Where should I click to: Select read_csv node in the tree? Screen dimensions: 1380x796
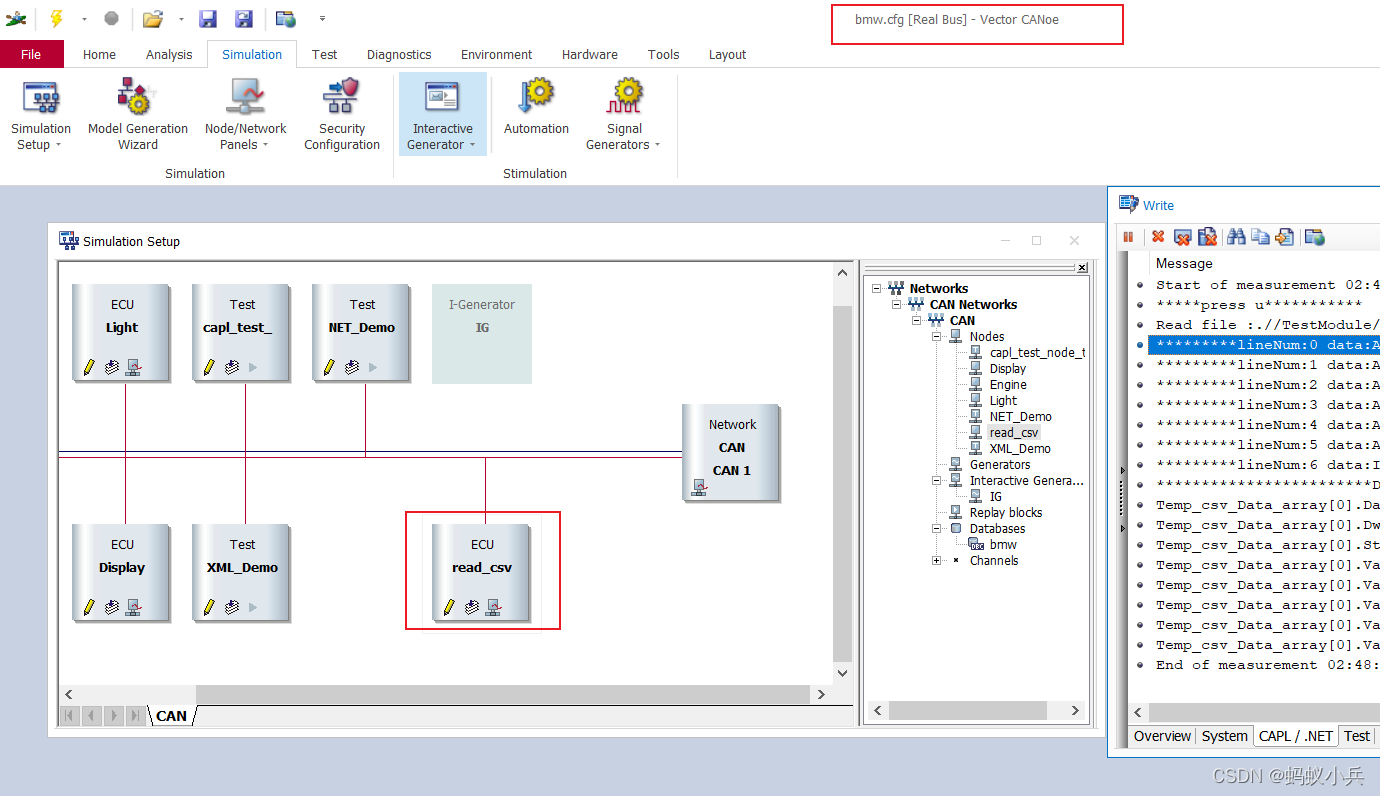point(1014,433)
